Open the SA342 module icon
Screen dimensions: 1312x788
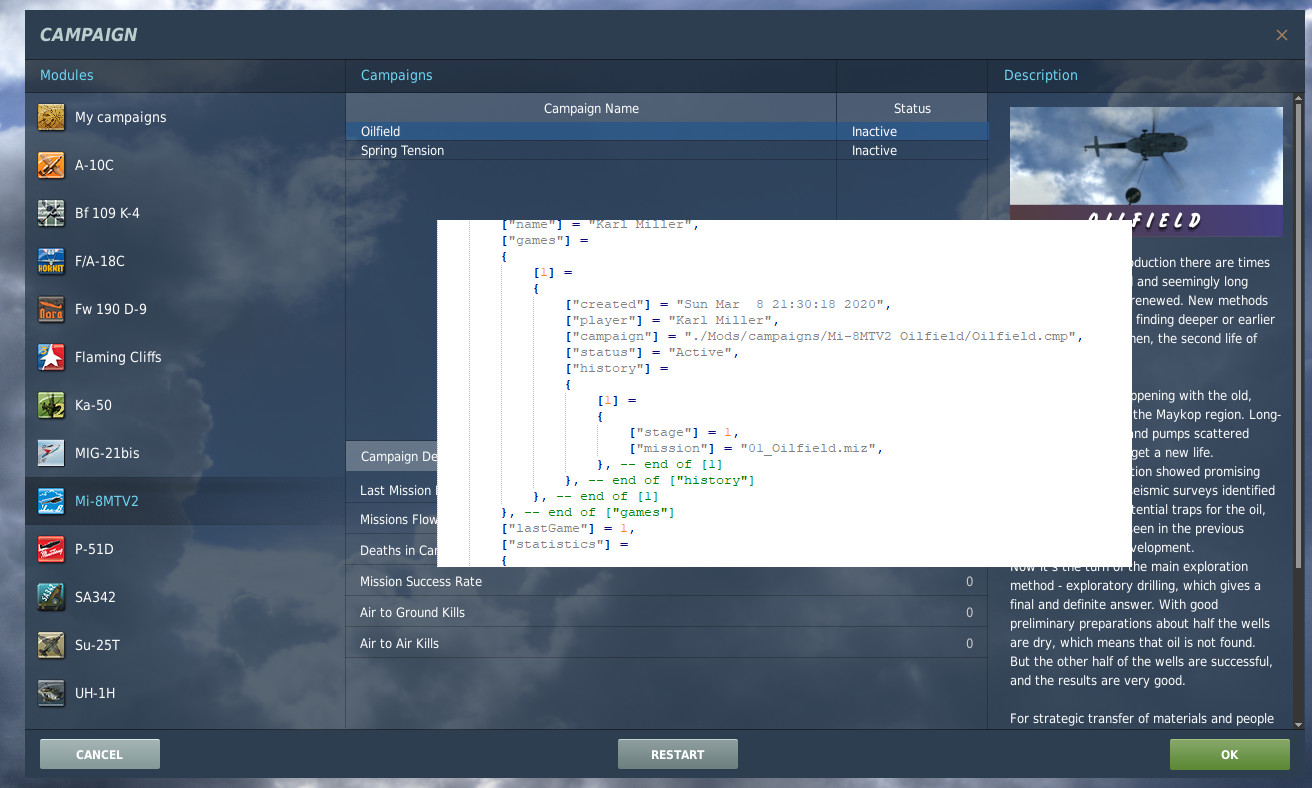pos(51,597)
